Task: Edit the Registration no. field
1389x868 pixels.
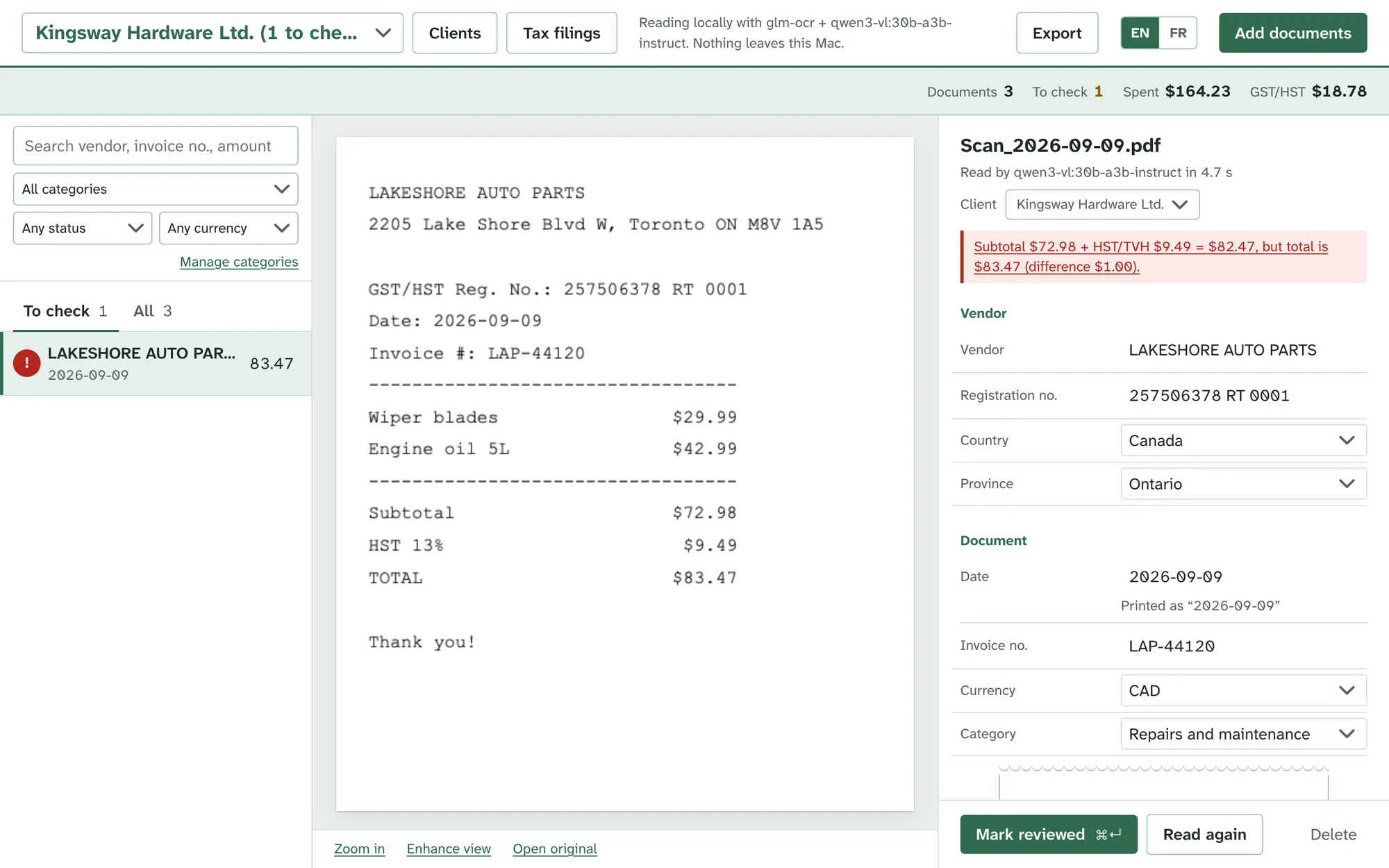Action: [x=1243, y=395]
